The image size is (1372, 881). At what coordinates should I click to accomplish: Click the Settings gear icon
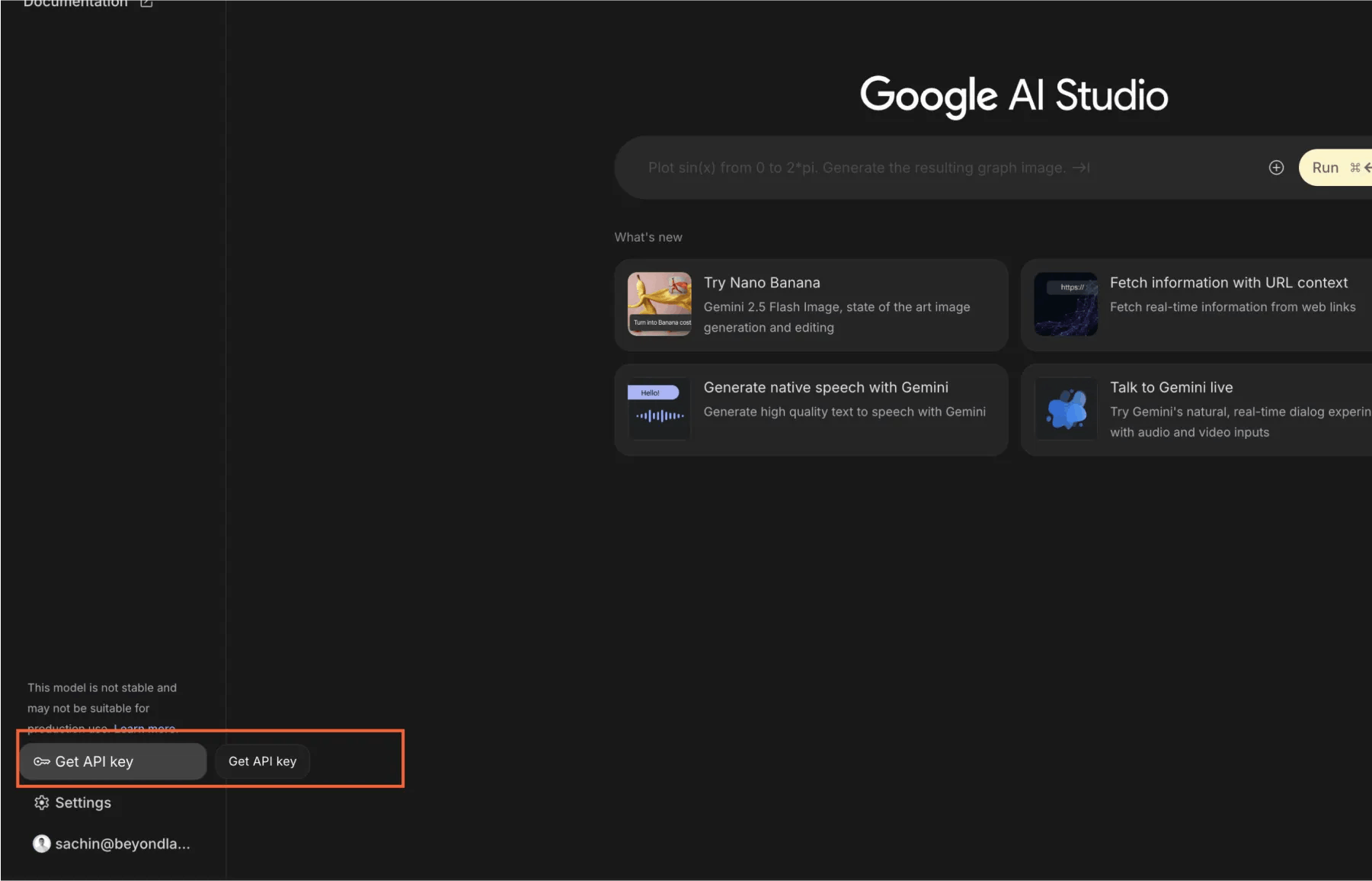pos(41,803)
